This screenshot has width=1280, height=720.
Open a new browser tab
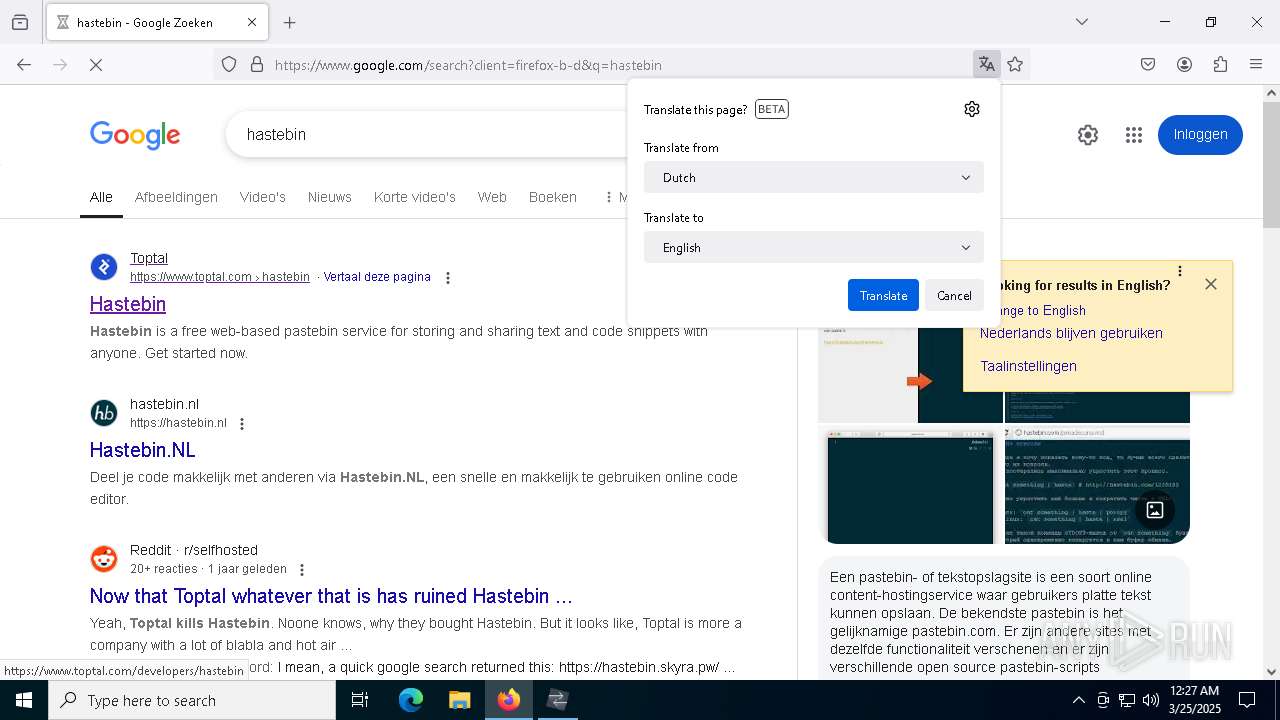point(290,22)
